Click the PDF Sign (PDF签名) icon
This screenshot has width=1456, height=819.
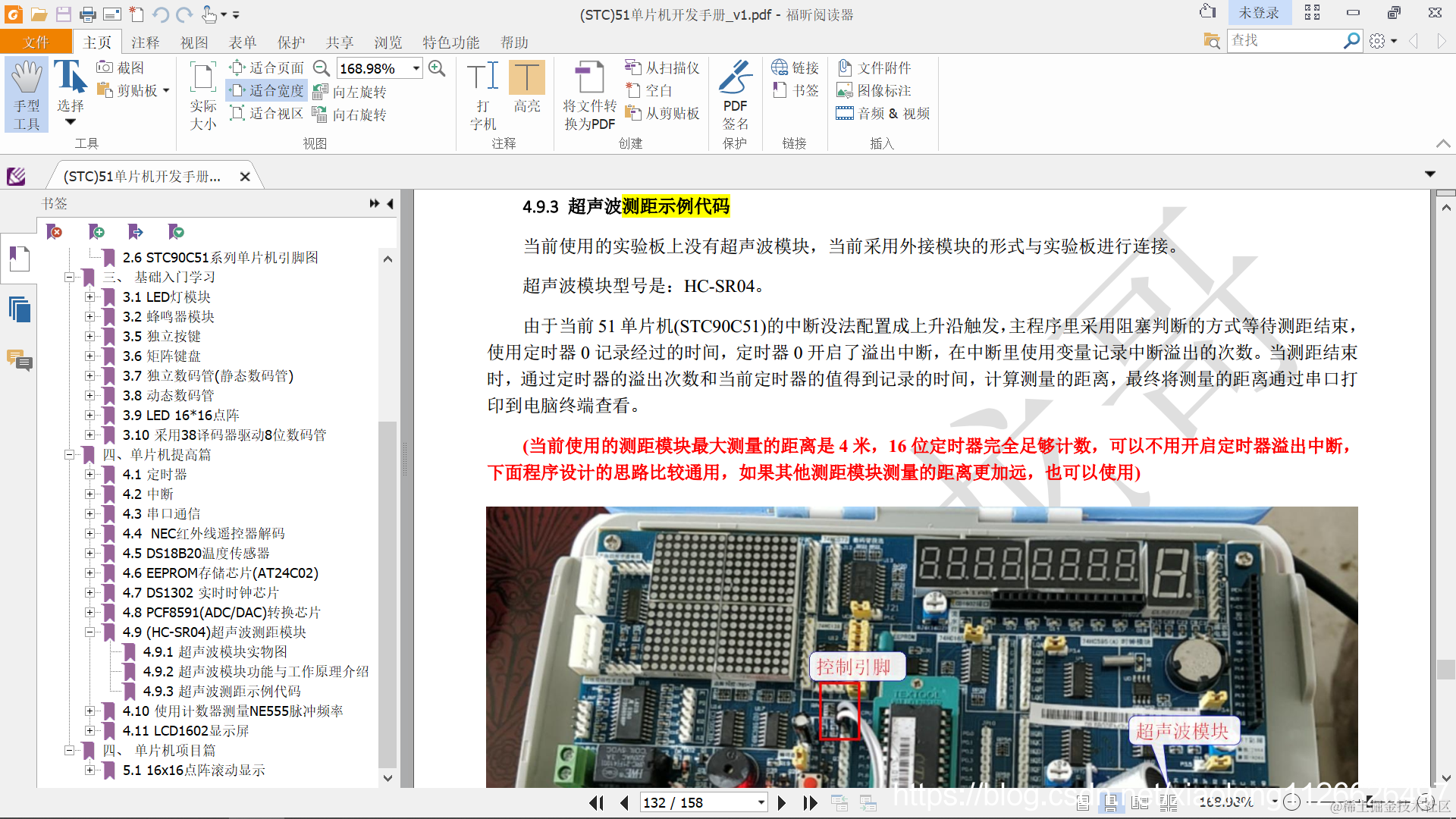734,95
